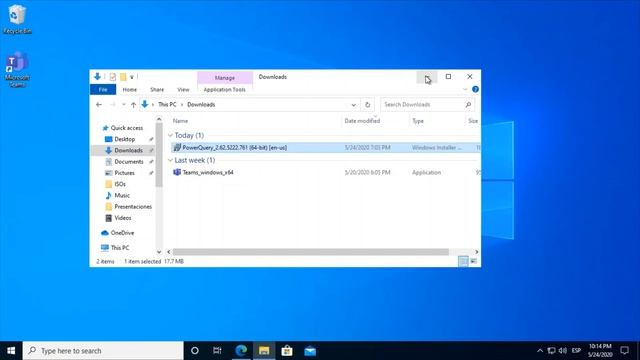Sort by the Name column header

pos(180,121)
